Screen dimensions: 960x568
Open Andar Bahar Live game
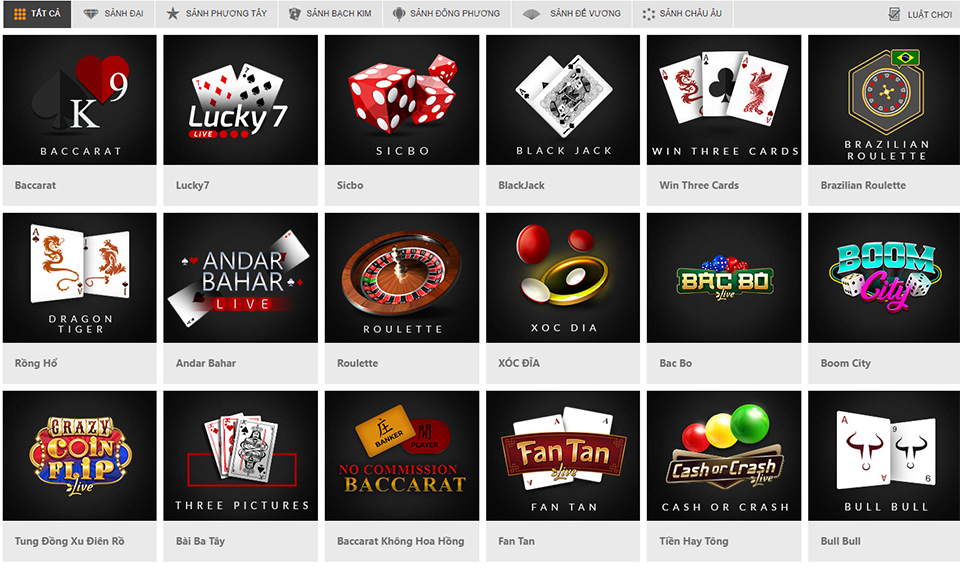pos(241,278)
